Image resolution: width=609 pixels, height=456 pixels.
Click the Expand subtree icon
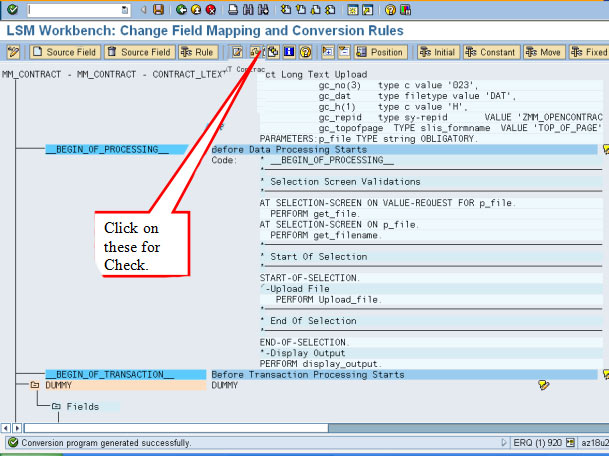pos(328,52)
